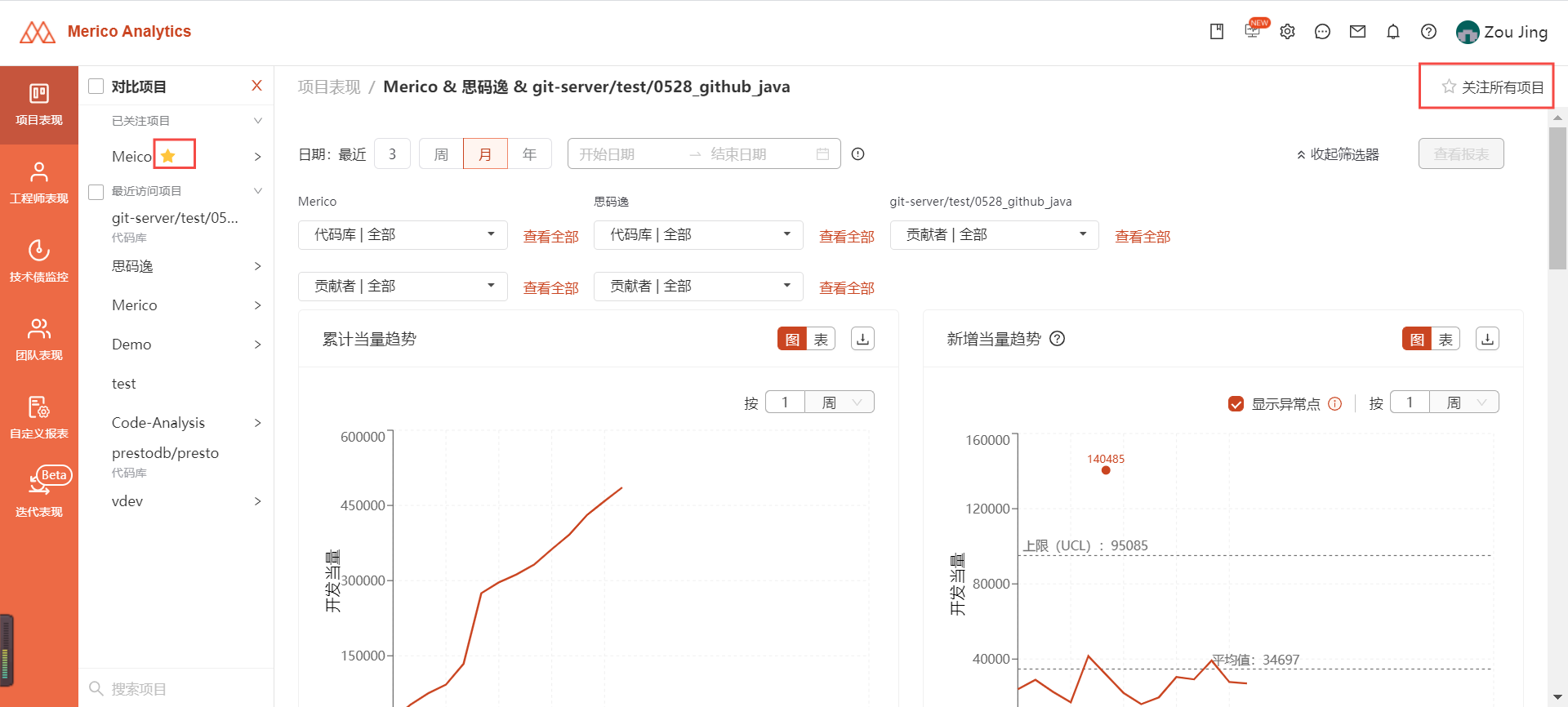Click 查看全部 for git-server 贡献者
The width and height of the screenshot is (1568, 707).
pyautogui.click(x=1143, y=237)
